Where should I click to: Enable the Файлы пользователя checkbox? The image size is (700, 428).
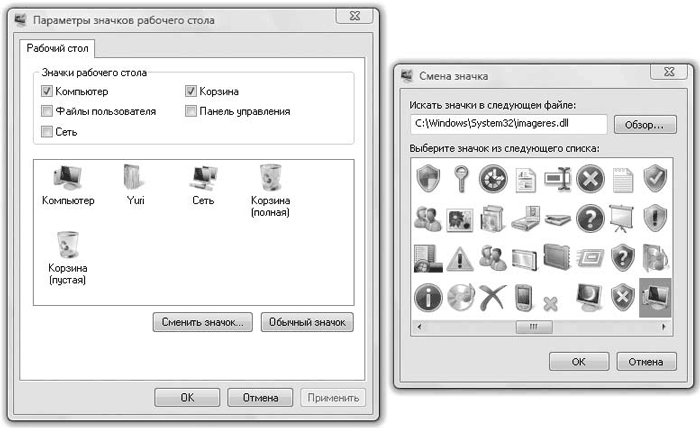coord(48,111)
